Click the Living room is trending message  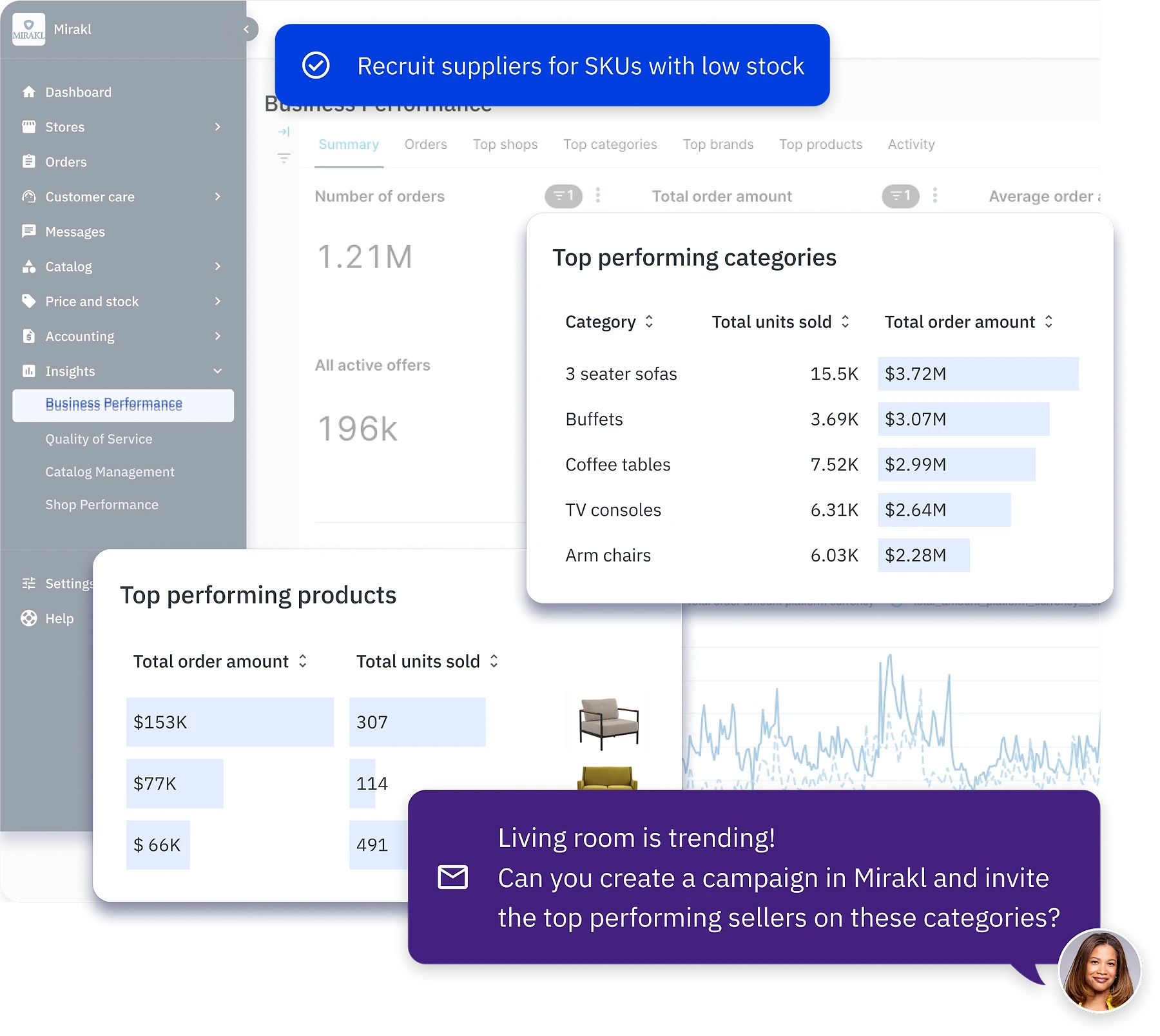(x=754, y=877)
